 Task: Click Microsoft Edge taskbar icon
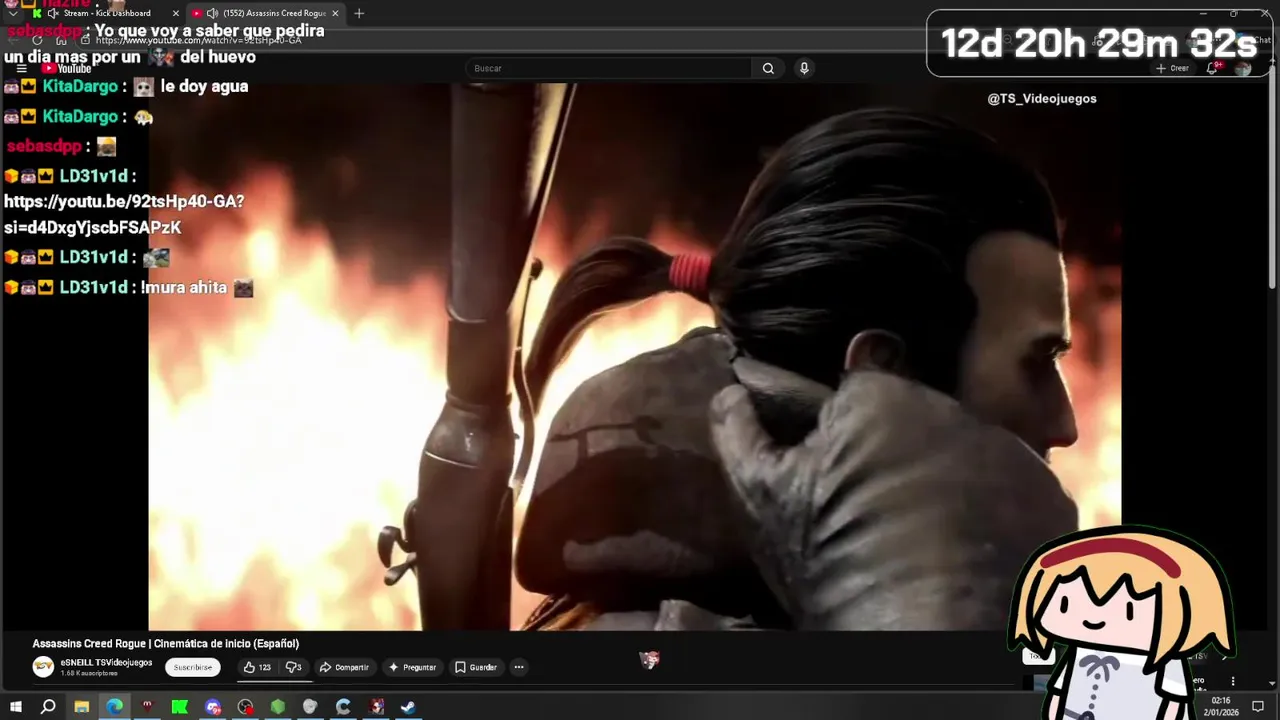click(114, 707)
